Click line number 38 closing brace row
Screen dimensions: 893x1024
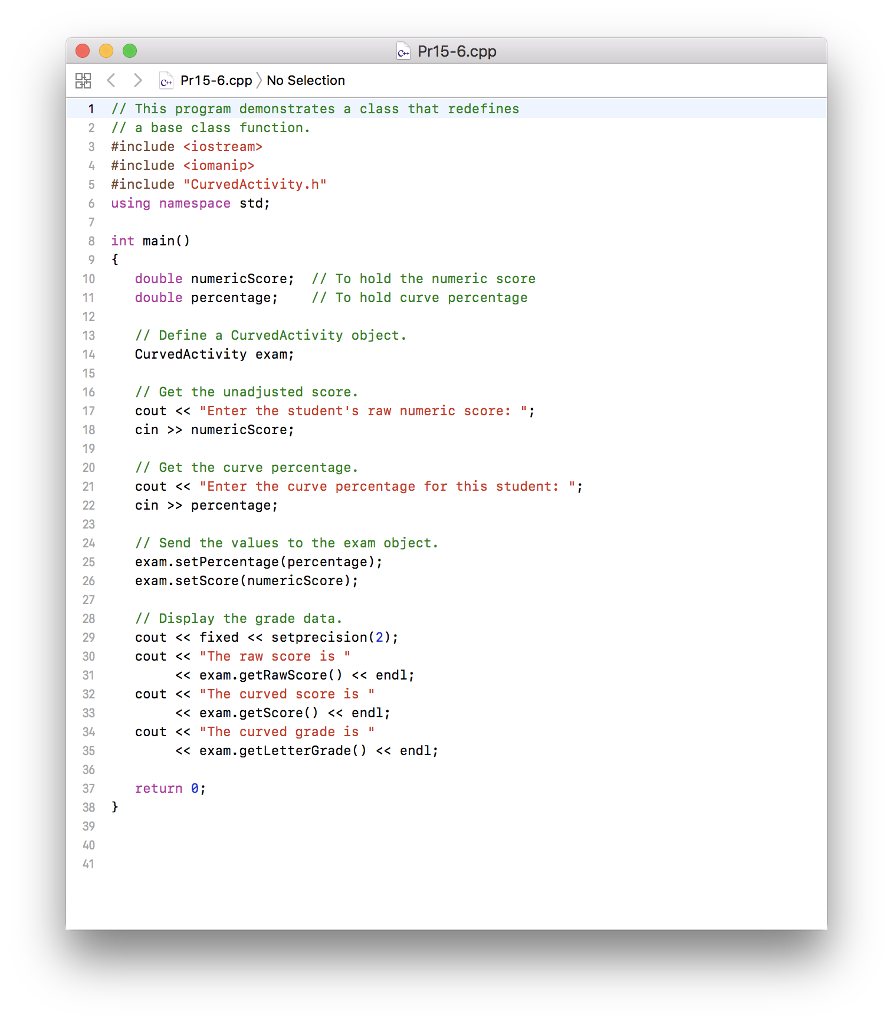point(88,807)
